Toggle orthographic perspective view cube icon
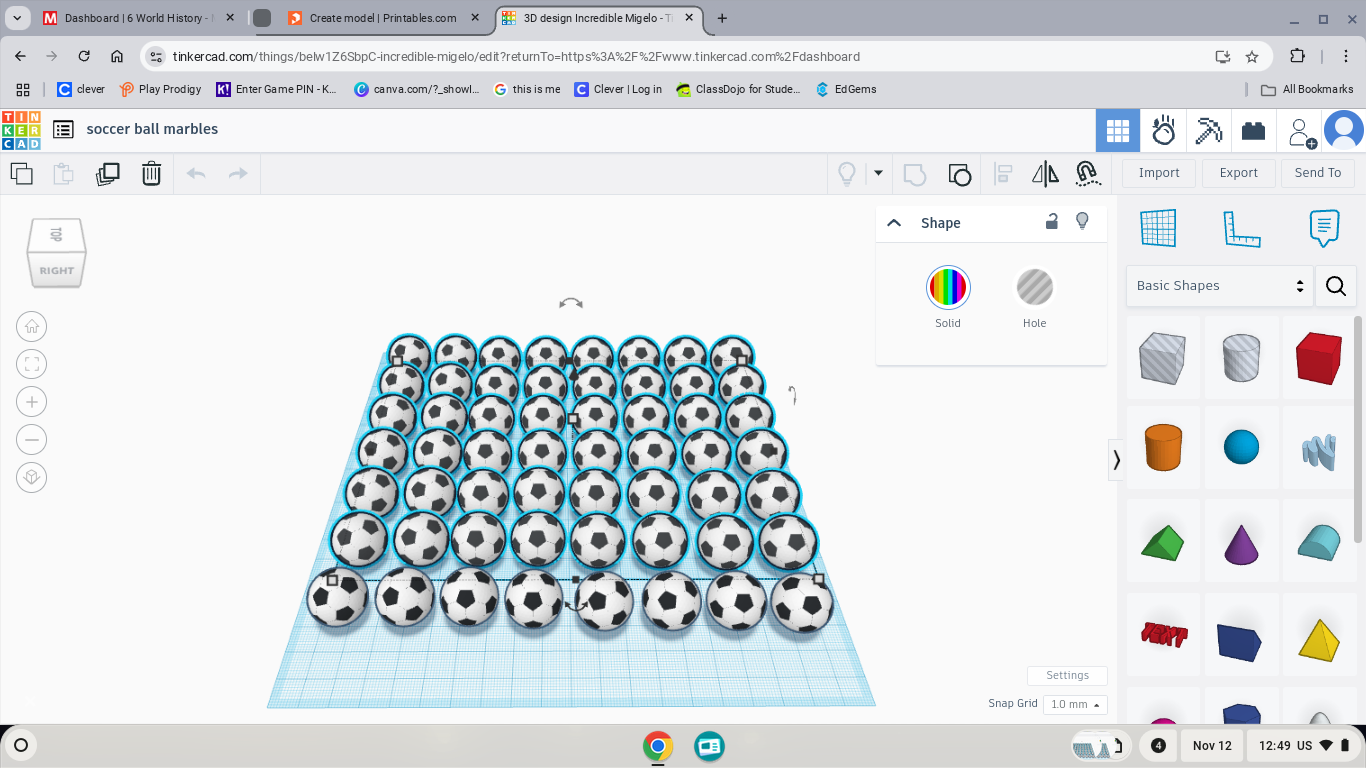 coord(31,478)
